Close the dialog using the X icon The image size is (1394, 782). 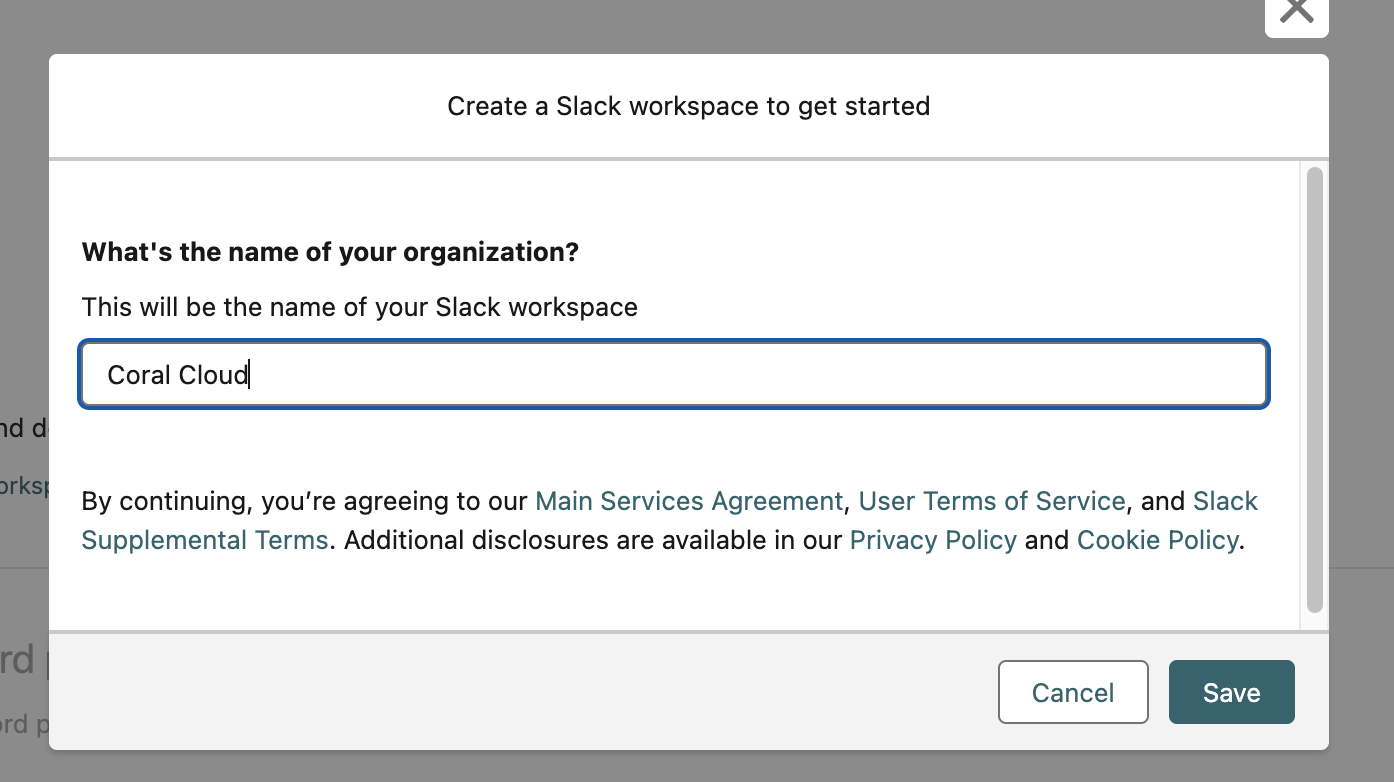(1296, 12)
